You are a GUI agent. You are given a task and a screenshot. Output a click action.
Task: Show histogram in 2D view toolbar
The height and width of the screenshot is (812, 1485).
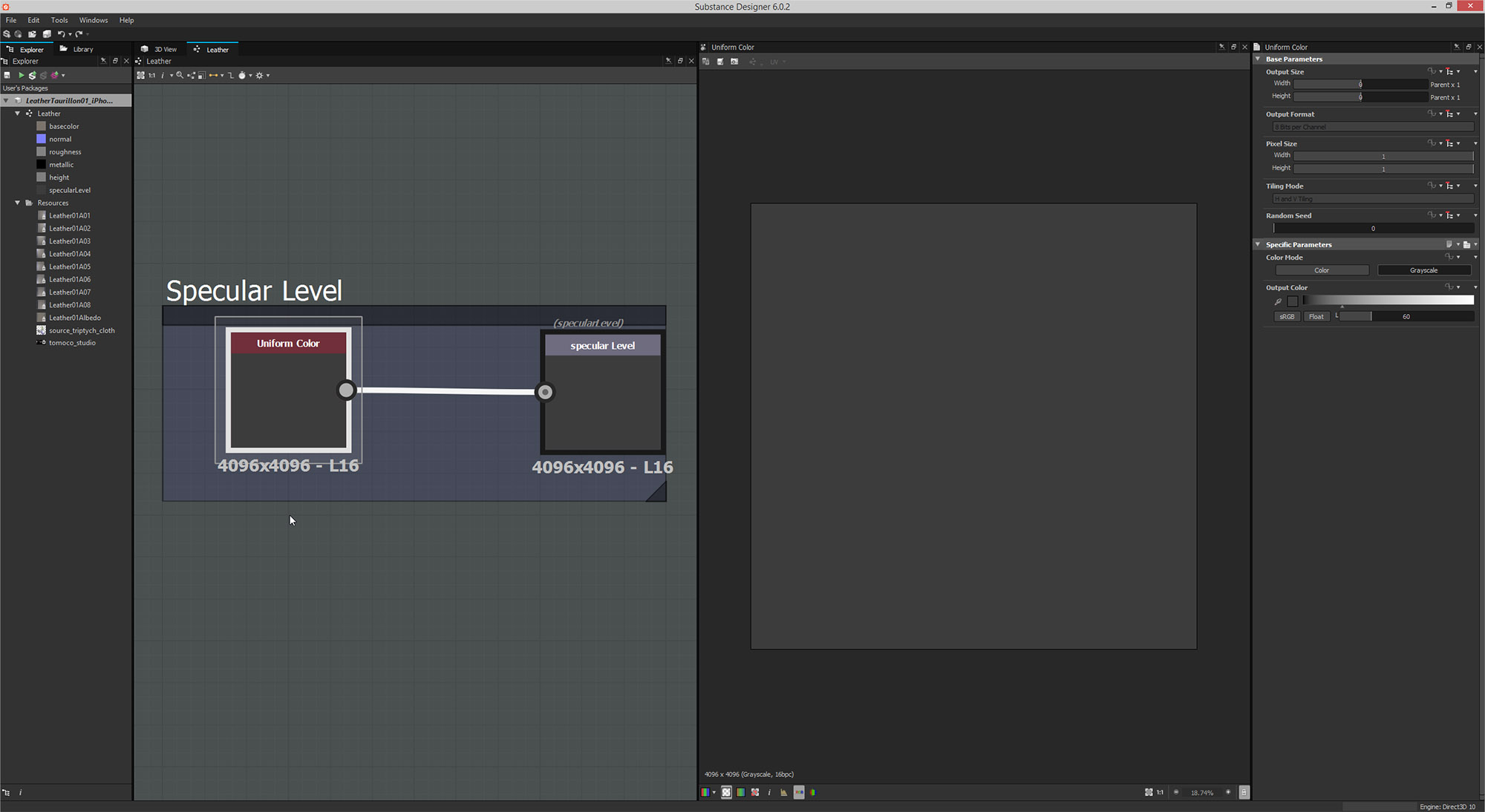(x=783, y=792)
